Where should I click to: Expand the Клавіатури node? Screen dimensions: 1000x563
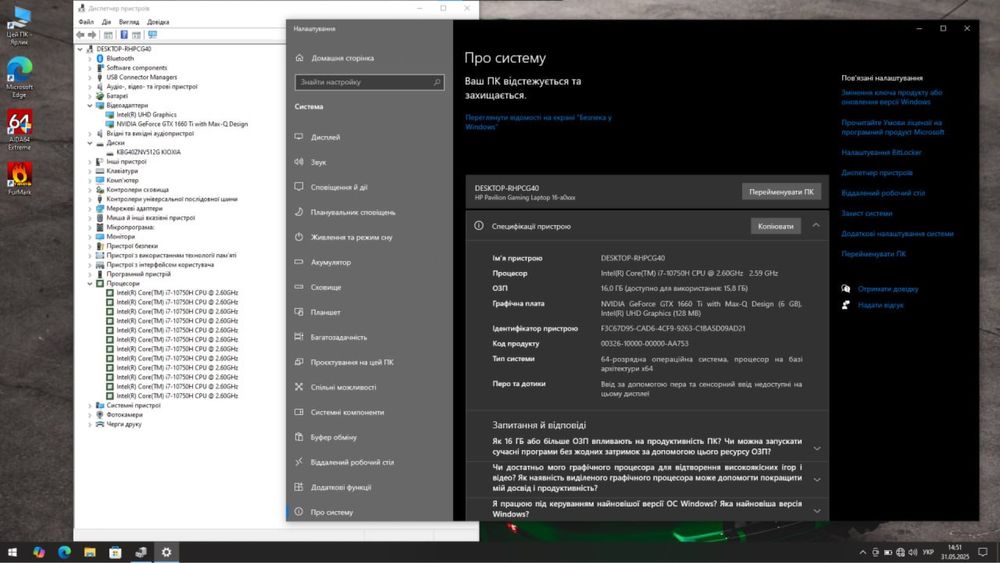coord(90,171)
